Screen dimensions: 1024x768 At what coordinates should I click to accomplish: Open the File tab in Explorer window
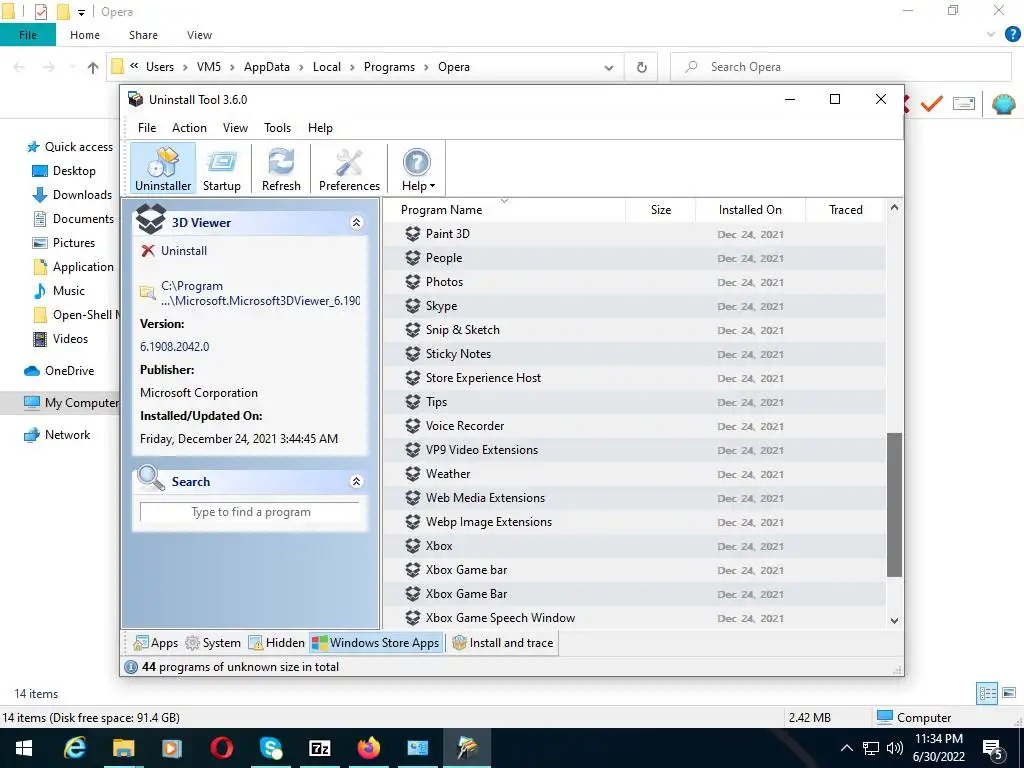coord(27,35)
